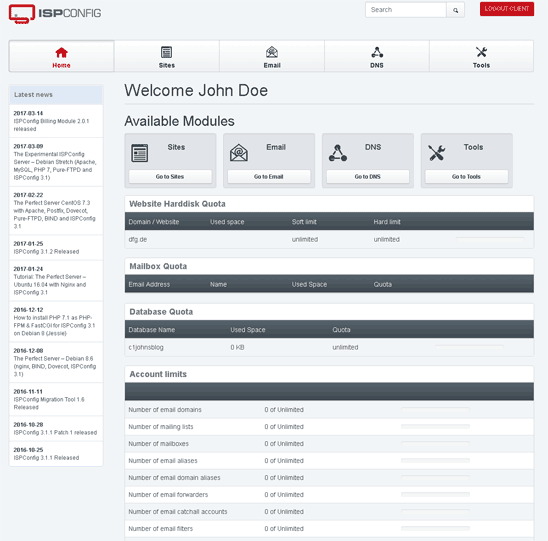Screen dimensions: 548x541
Task: Click the Number of email domains row
Action: [x=329, y=410]
